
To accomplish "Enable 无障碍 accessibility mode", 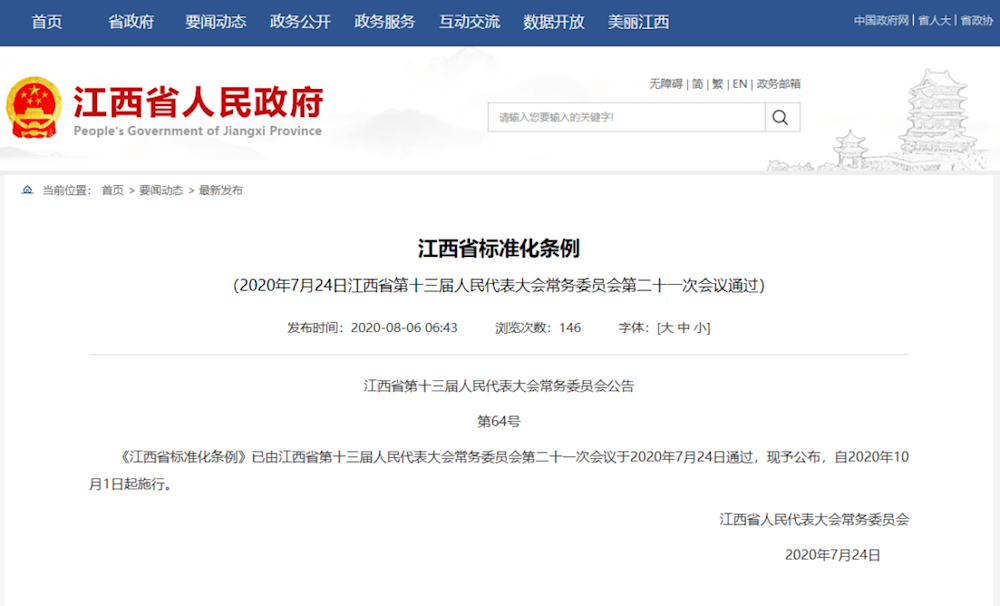I will tap(666, 84).
